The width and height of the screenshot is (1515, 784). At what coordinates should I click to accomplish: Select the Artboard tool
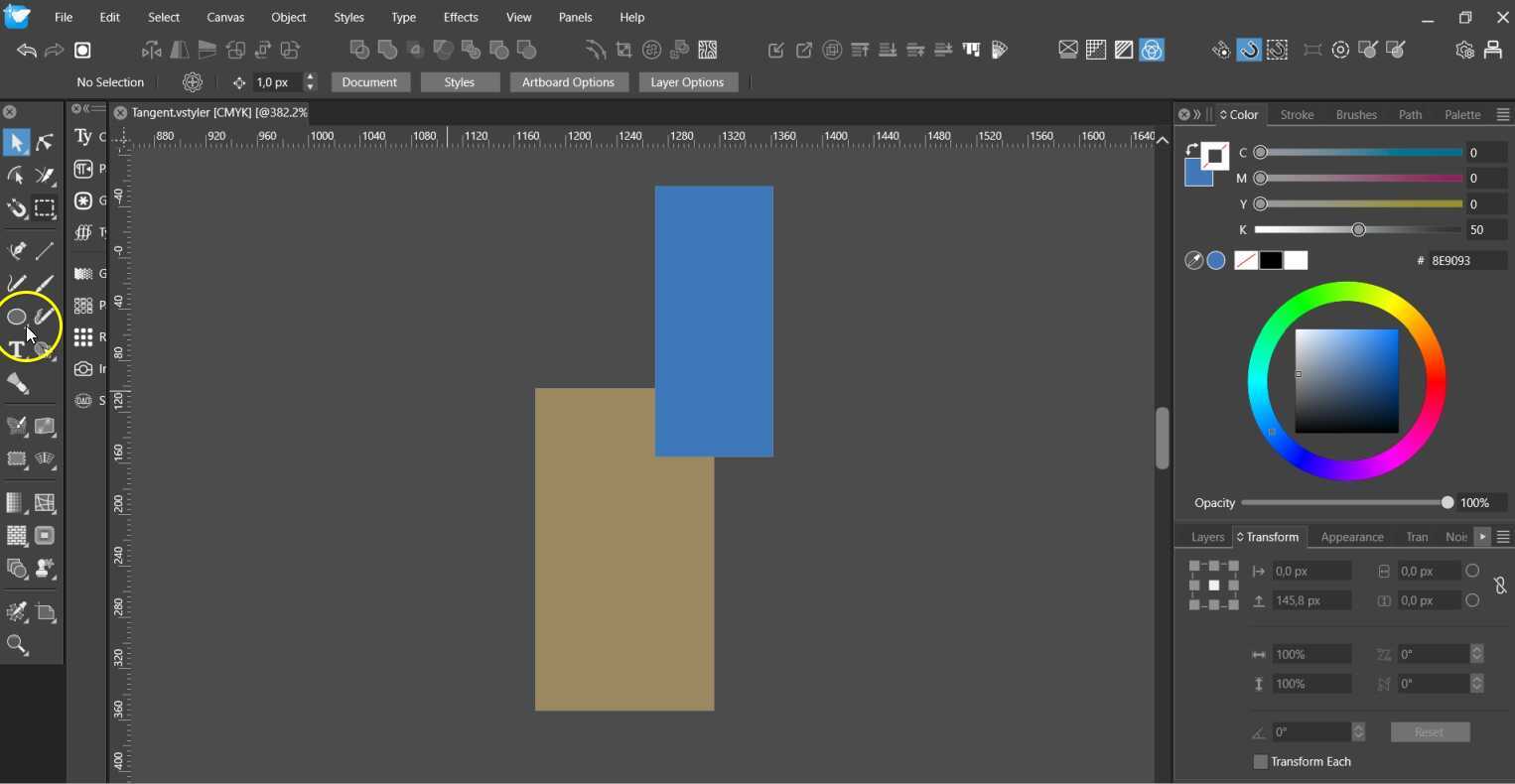pos(45,612)
